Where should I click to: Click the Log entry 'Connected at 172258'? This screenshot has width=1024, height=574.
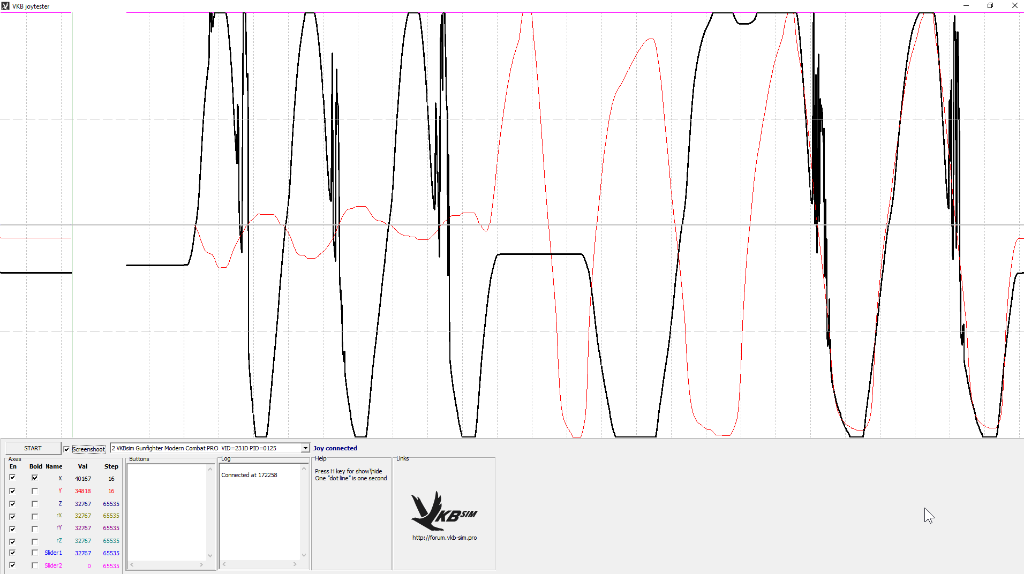pyautogui.click(x=249, y=474)
